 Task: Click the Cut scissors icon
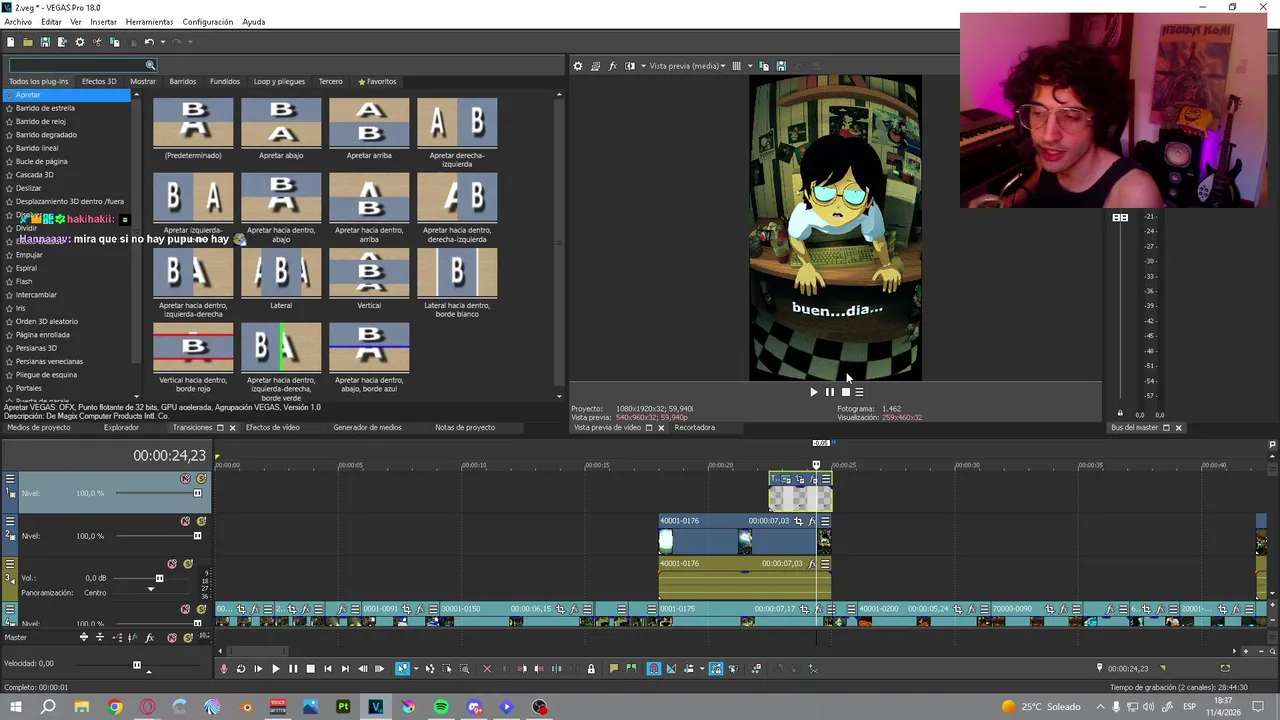[97, 42]
